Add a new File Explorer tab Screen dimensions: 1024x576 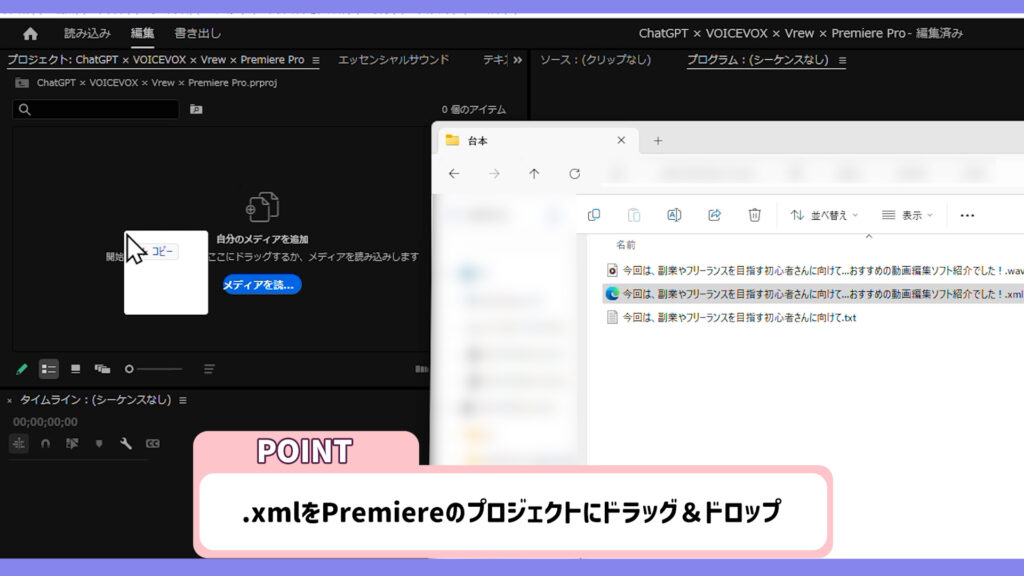point(658,141)
